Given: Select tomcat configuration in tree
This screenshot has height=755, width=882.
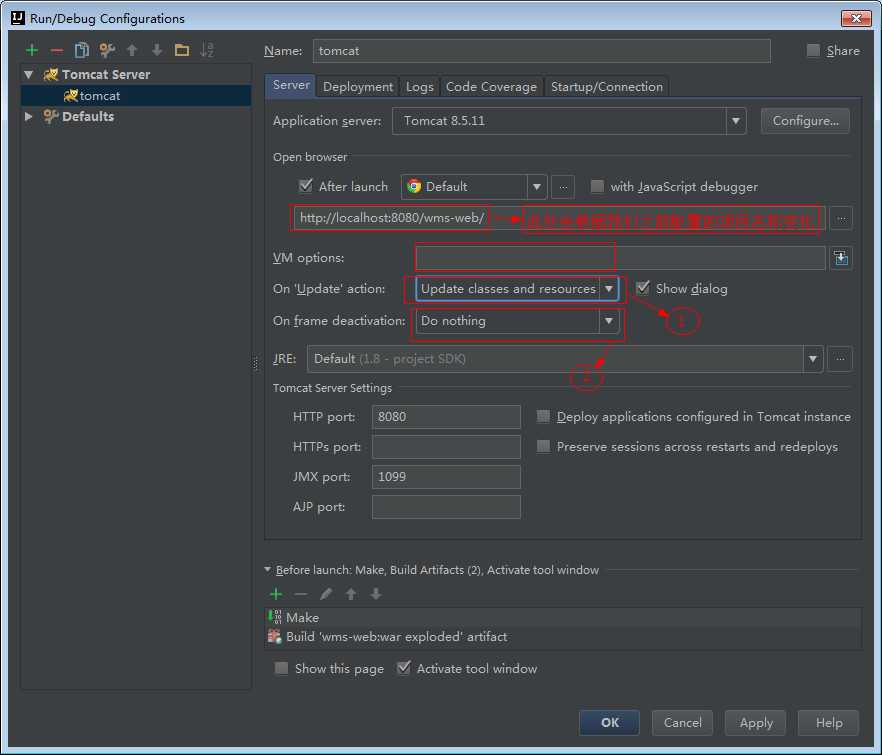Looking at the screenshot, I should click(136, 96).
